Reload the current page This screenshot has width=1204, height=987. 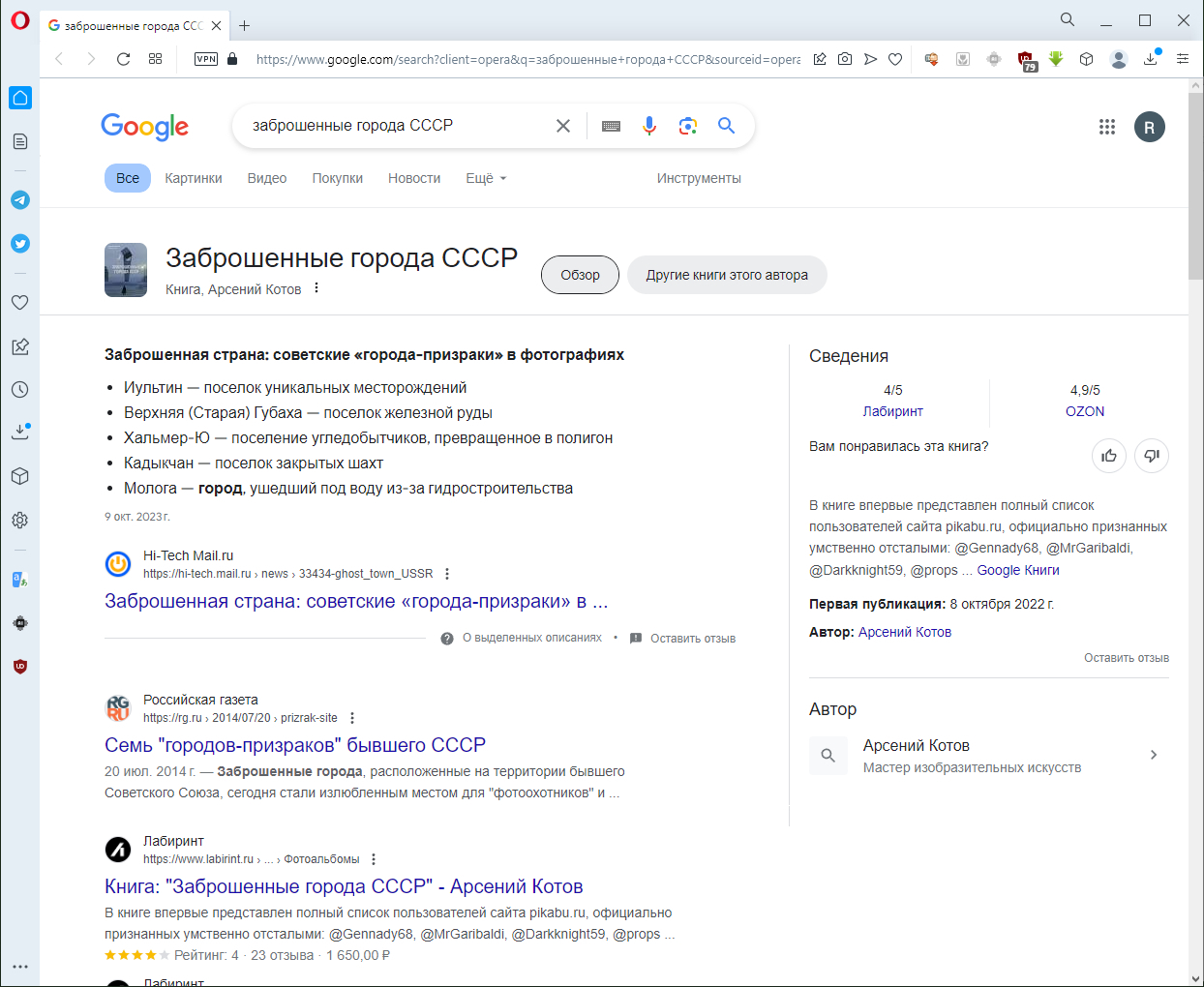pos(123,59)
